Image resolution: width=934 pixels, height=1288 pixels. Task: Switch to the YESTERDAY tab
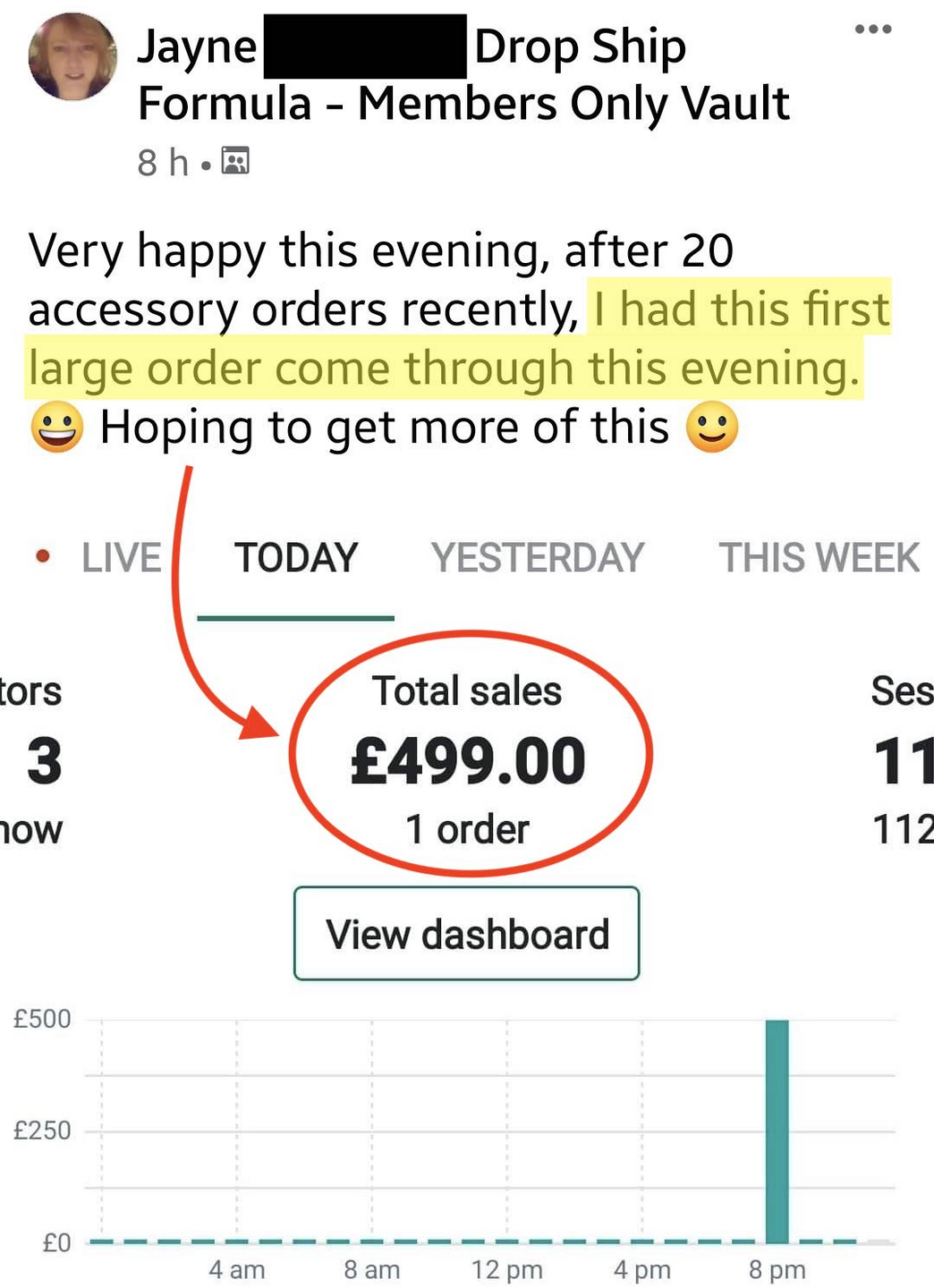click(537, 557)
